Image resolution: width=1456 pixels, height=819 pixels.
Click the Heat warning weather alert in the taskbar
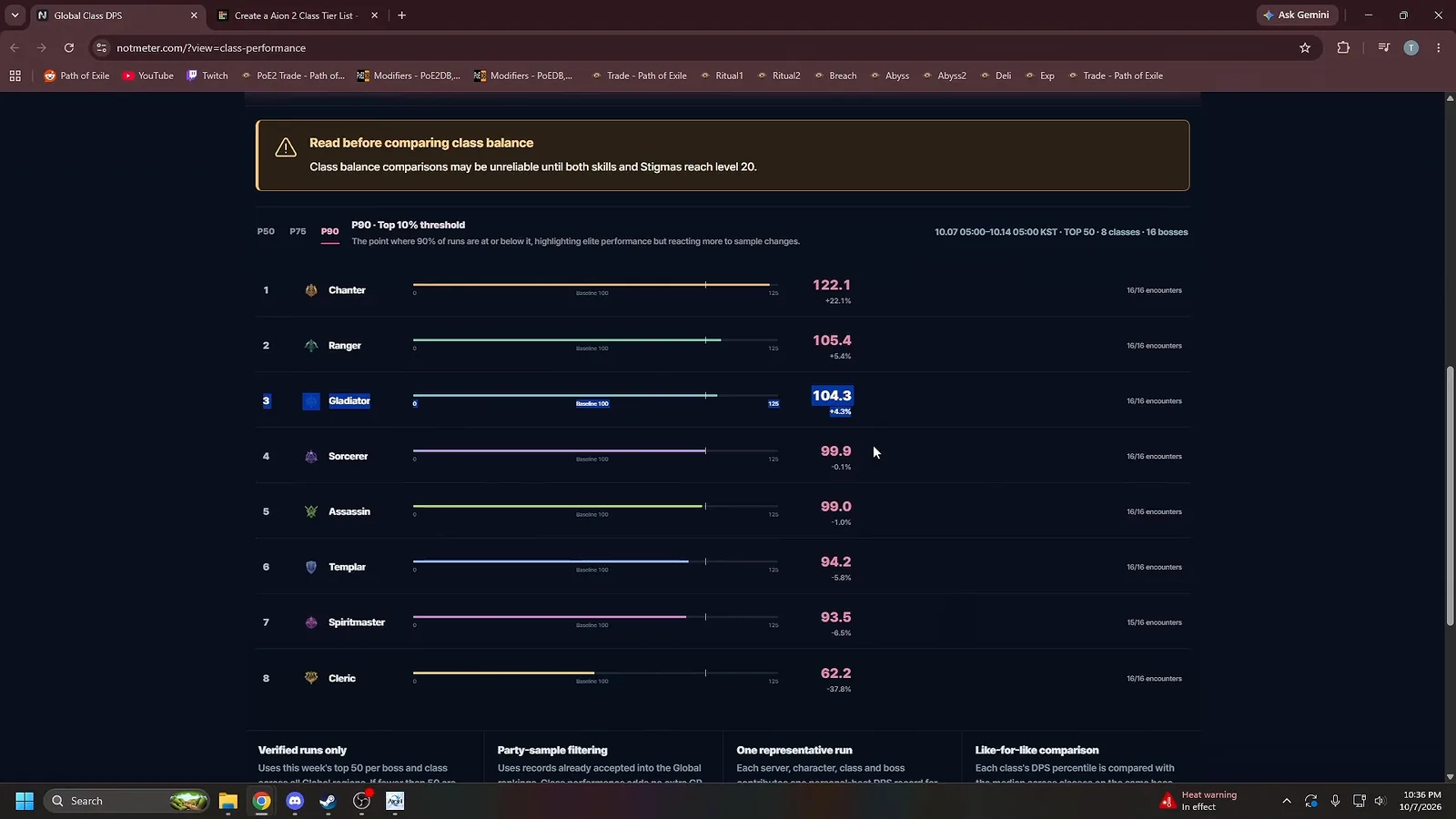coord(1199,801)
